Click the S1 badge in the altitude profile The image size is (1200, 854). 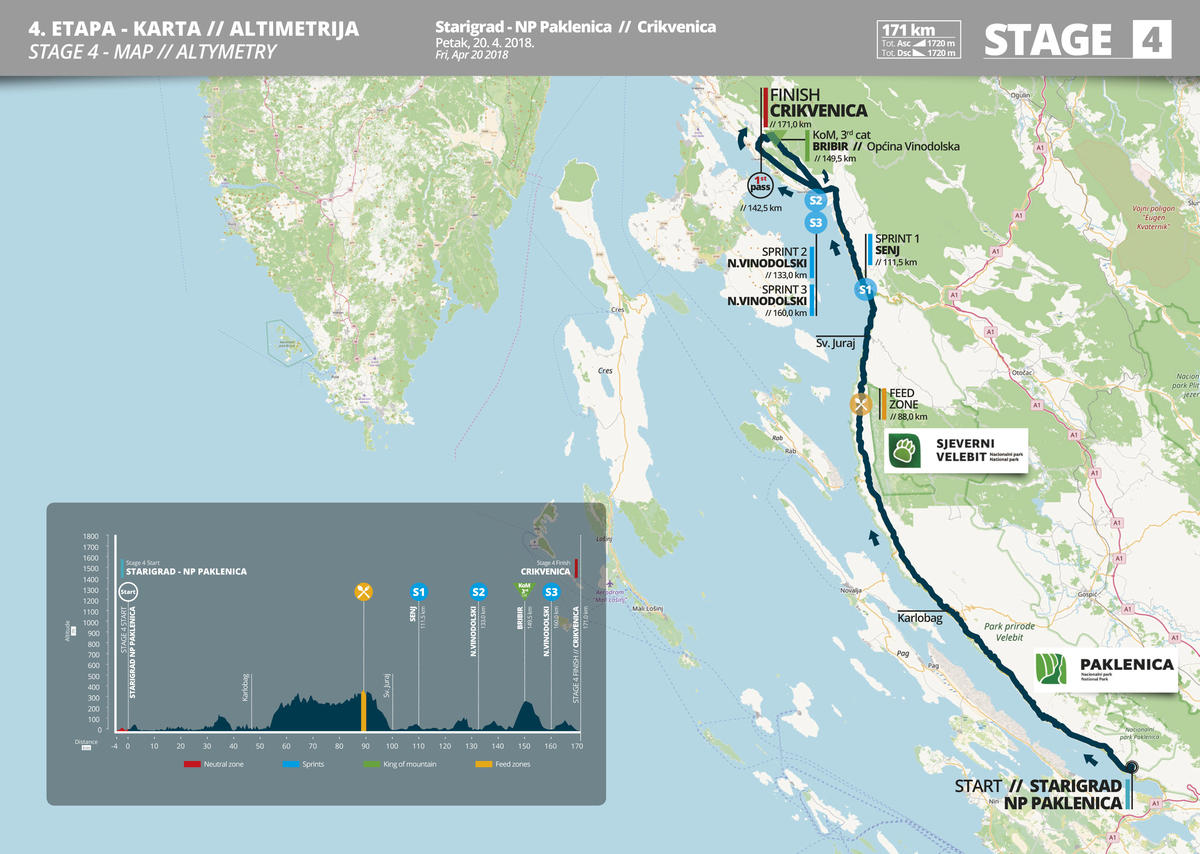click(418, 591)
